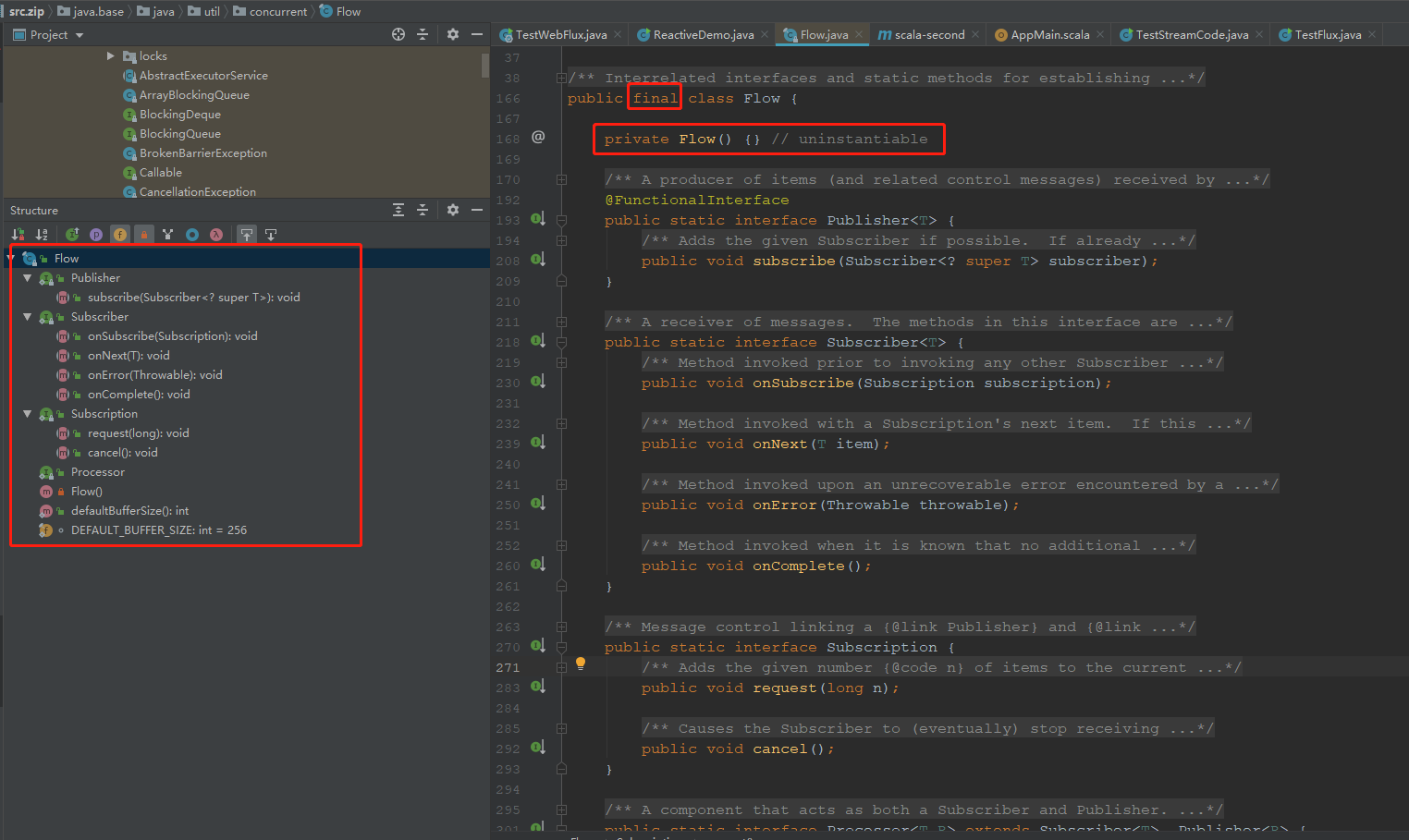Click the locate-in-project crosshair icon
1409x840 pixels.
click(x=398, y=34)
